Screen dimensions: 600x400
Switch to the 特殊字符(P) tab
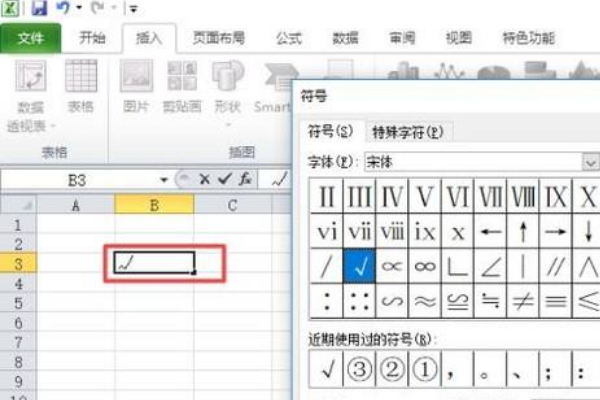click(x=408, y=132)
